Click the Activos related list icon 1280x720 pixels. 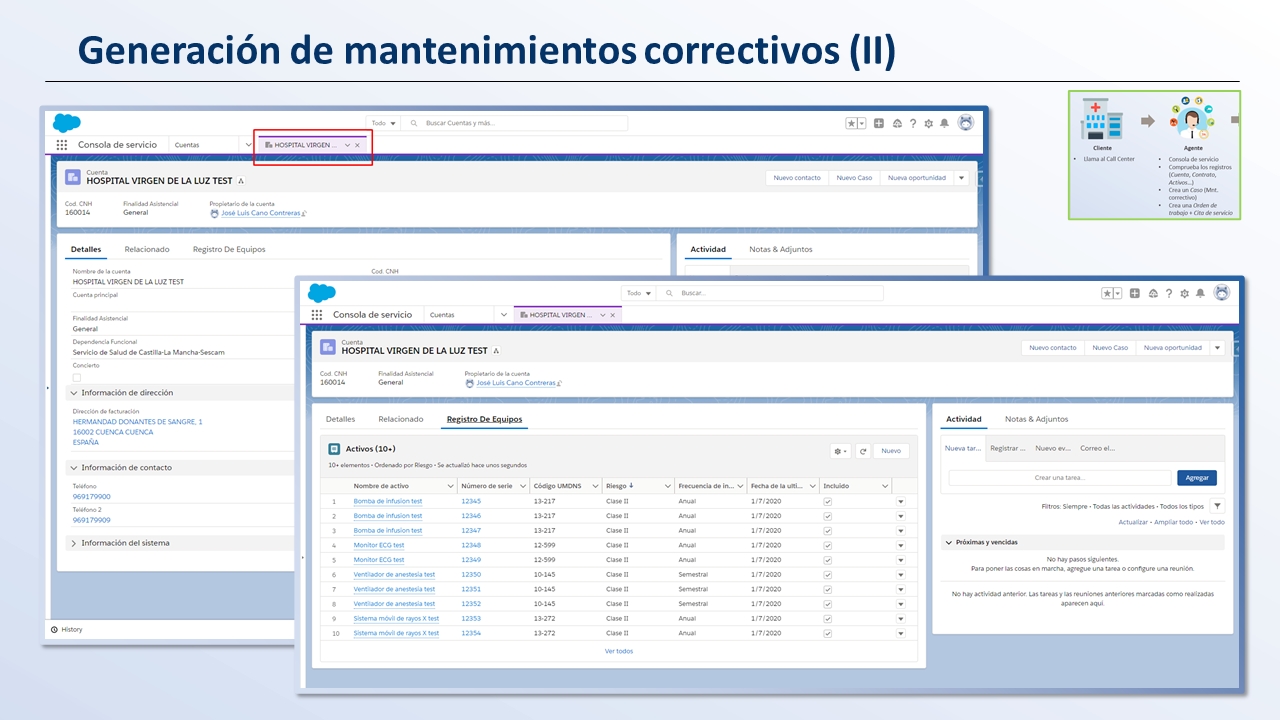(x=335, y=449)
